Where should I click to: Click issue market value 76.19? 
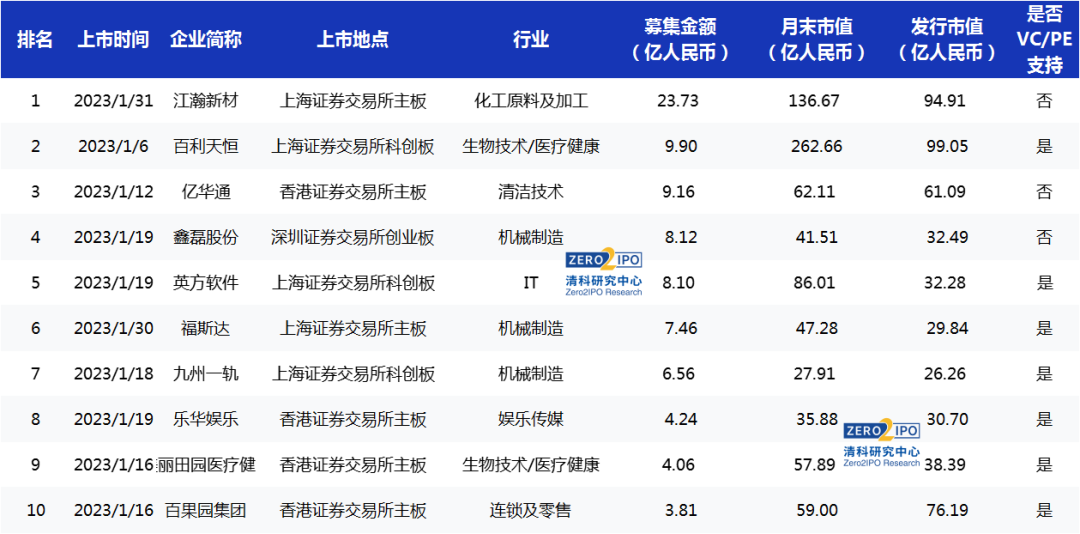tap(947, 511)
